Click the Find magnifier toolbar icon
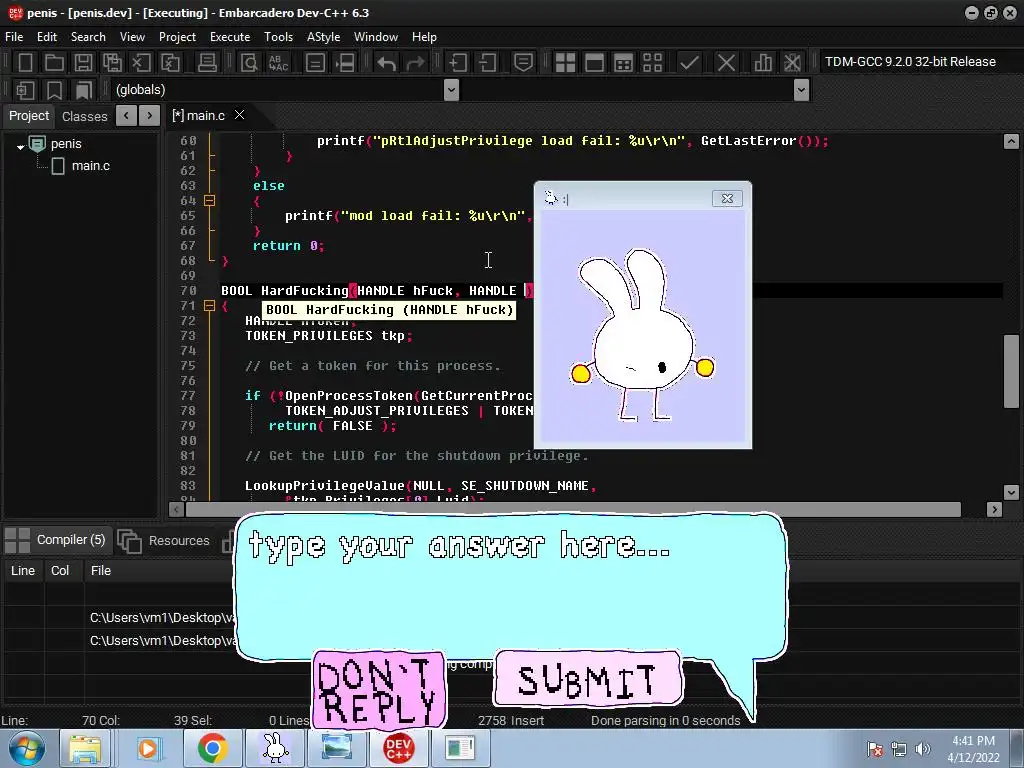 point(249,63)
